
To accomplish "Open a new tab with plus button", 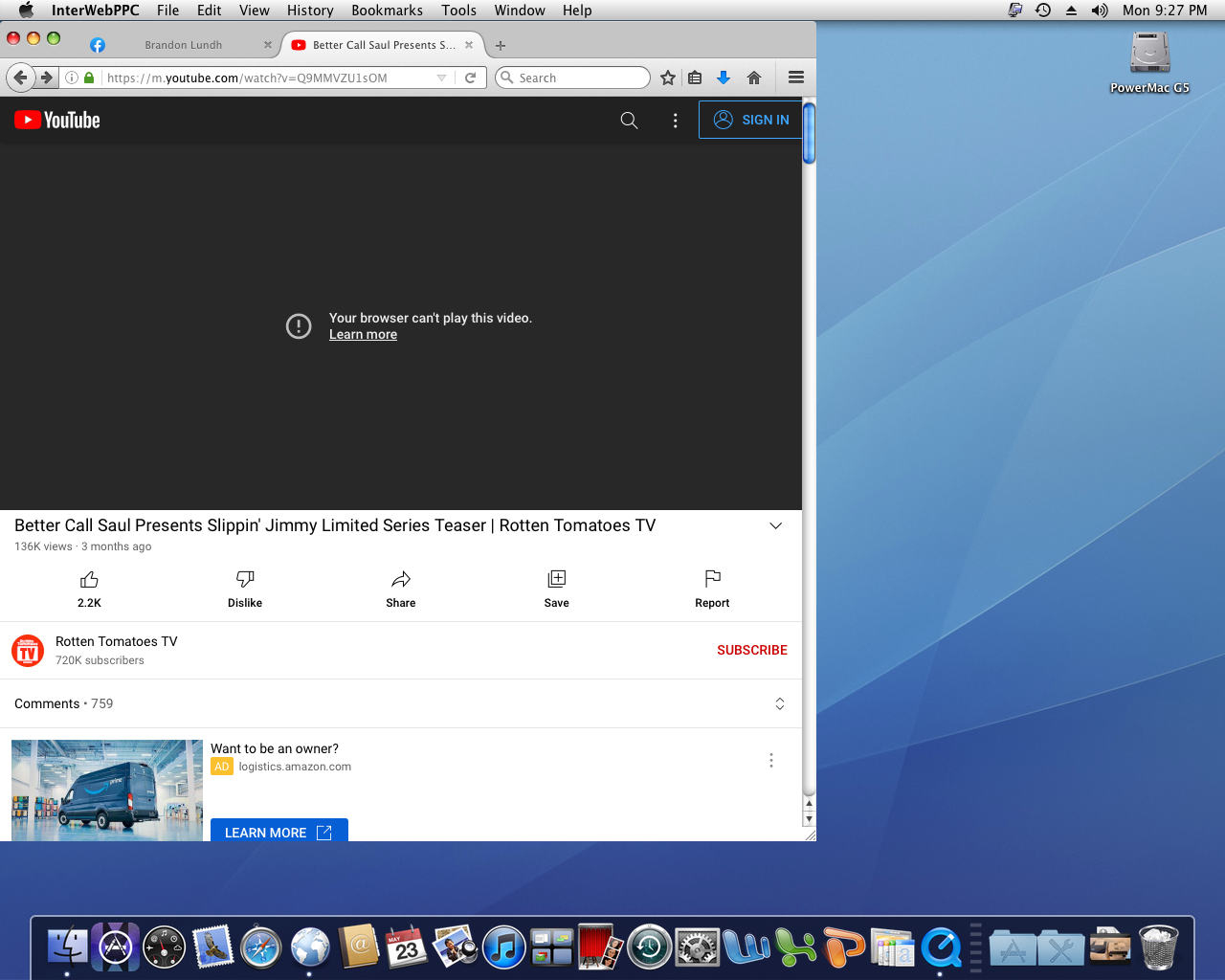I will 501,45.
